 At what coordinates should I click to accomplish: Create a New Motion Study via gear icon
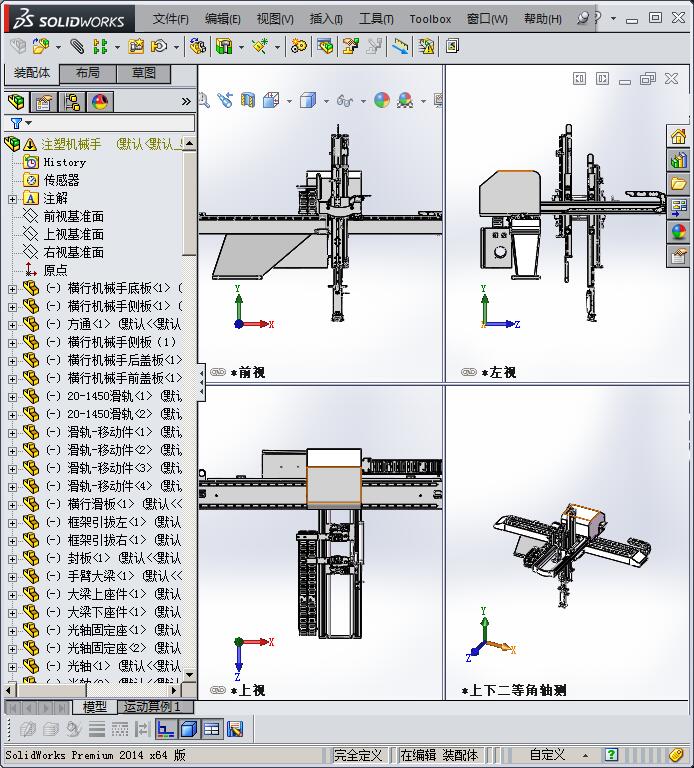tap(299, 47)
